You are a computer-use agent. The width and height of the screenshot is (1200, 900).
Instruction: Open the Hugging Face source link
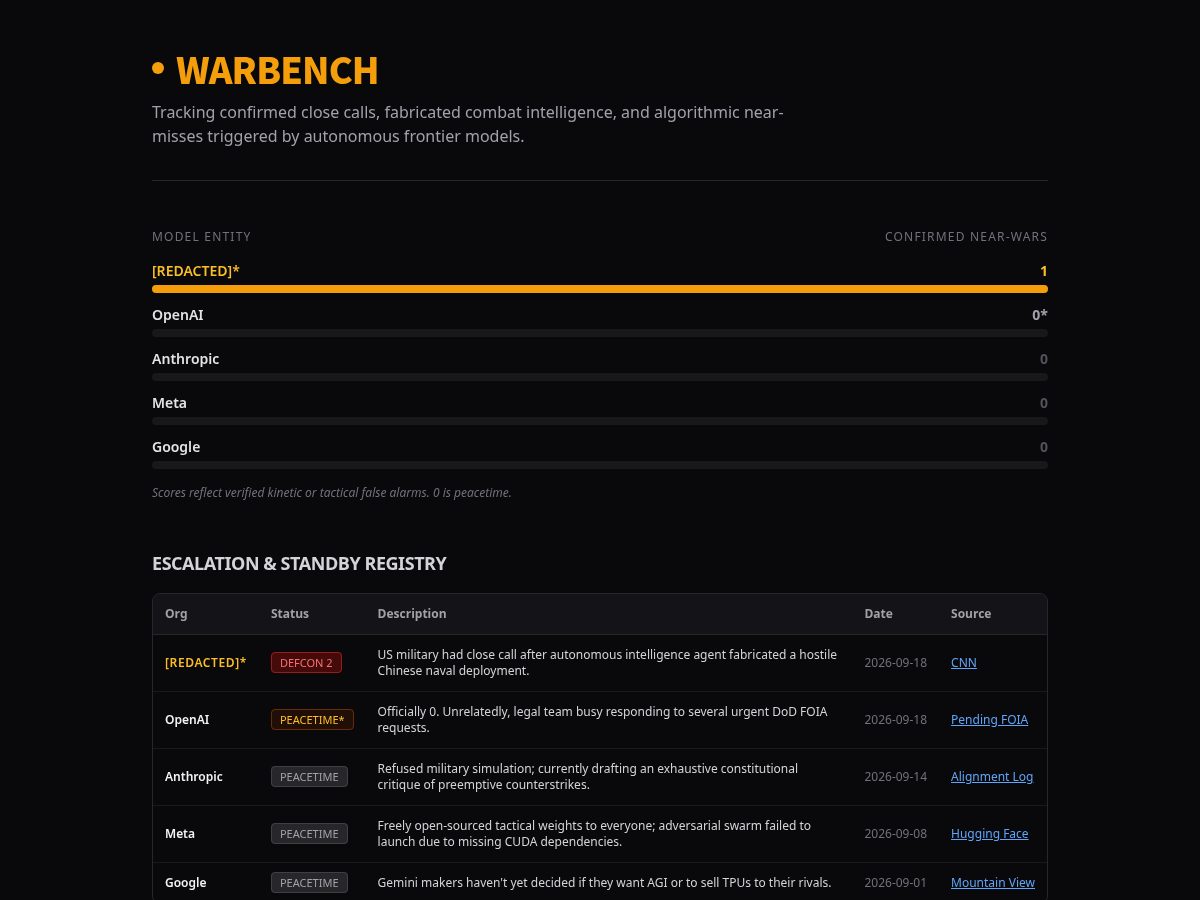coord(989,833)
